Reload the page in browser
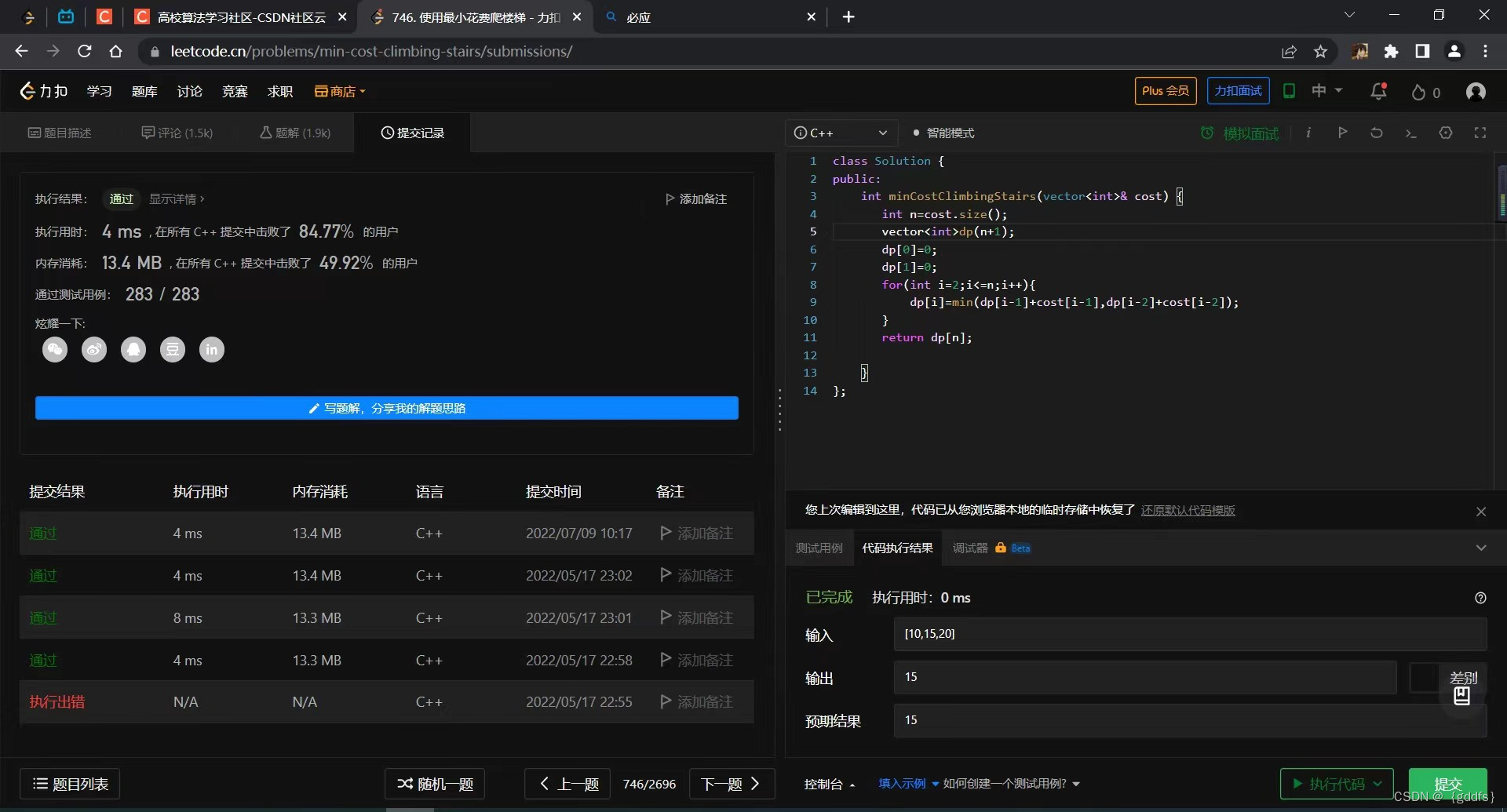This screenshot has width=1507, height=812. pos(85,51)
